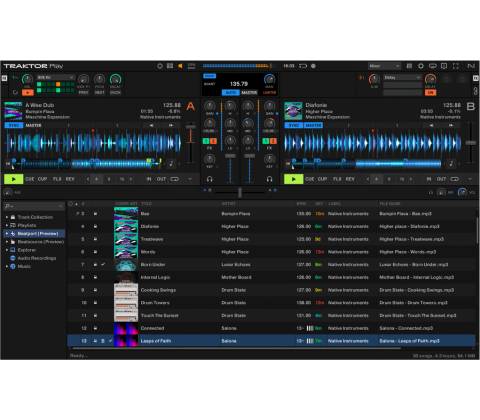Click the crossfader handle
The height and width of the screenshot is (420, 480).
point(240,192)
